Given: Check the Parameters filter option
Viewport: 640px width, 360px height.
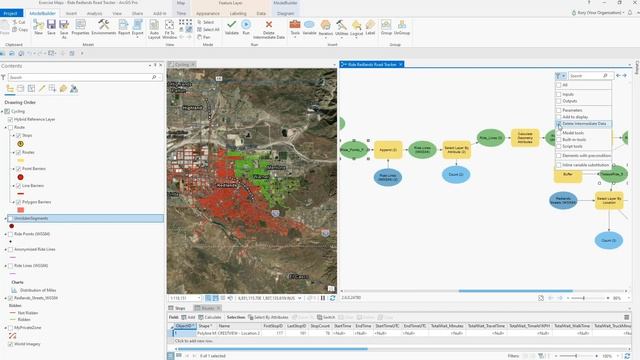Looking at the screenshot, I should click(558, 110).
